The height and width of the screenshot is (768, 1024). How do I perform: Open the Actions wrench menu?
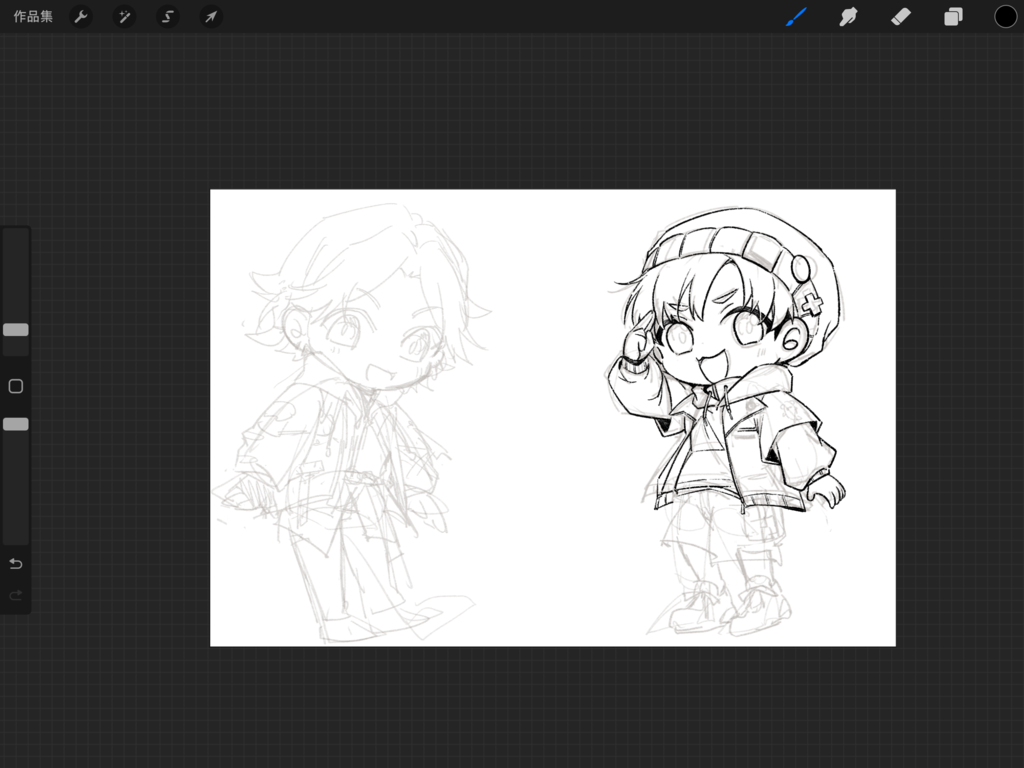coord(81,16)
